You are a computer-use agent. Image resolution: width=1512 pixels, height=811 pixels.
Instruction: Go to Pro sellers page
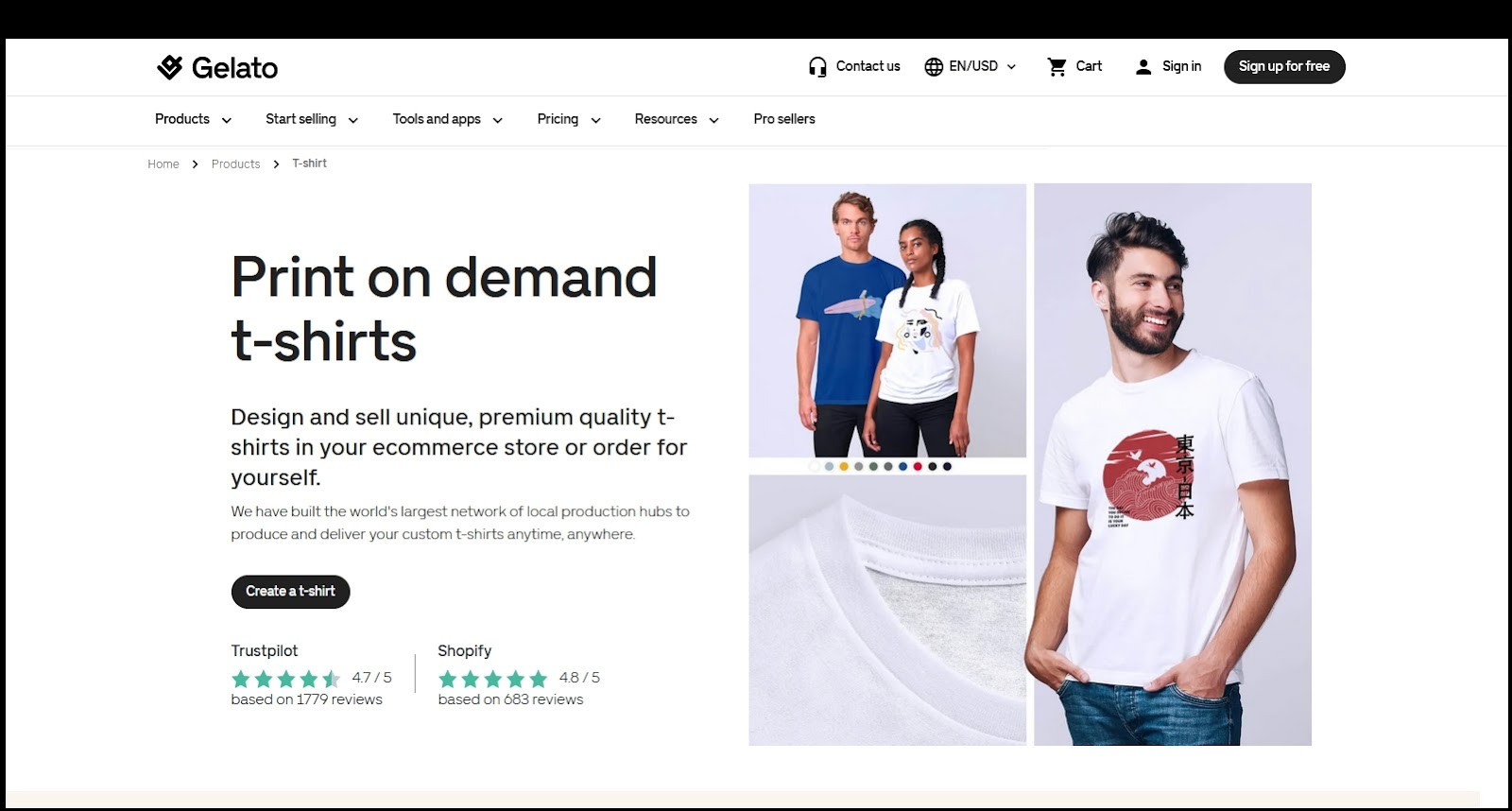pos(784,119)
